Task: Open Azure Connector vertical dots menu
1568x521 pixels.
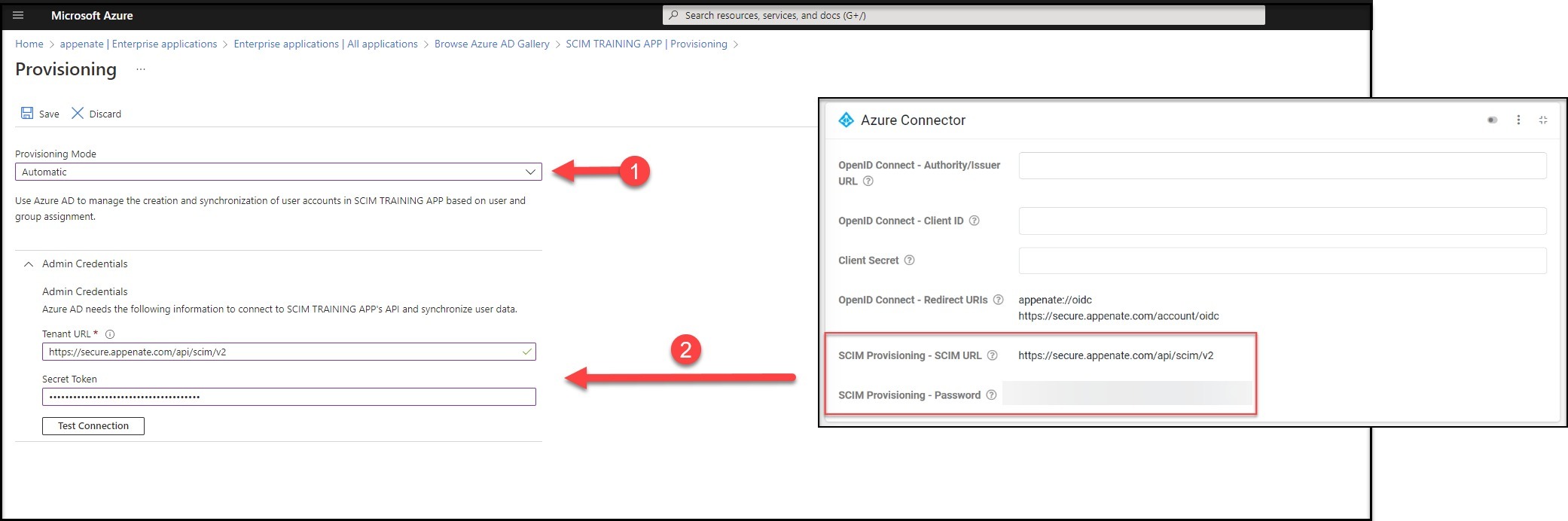Action: pyautogui.click(x=1518, y=120)
